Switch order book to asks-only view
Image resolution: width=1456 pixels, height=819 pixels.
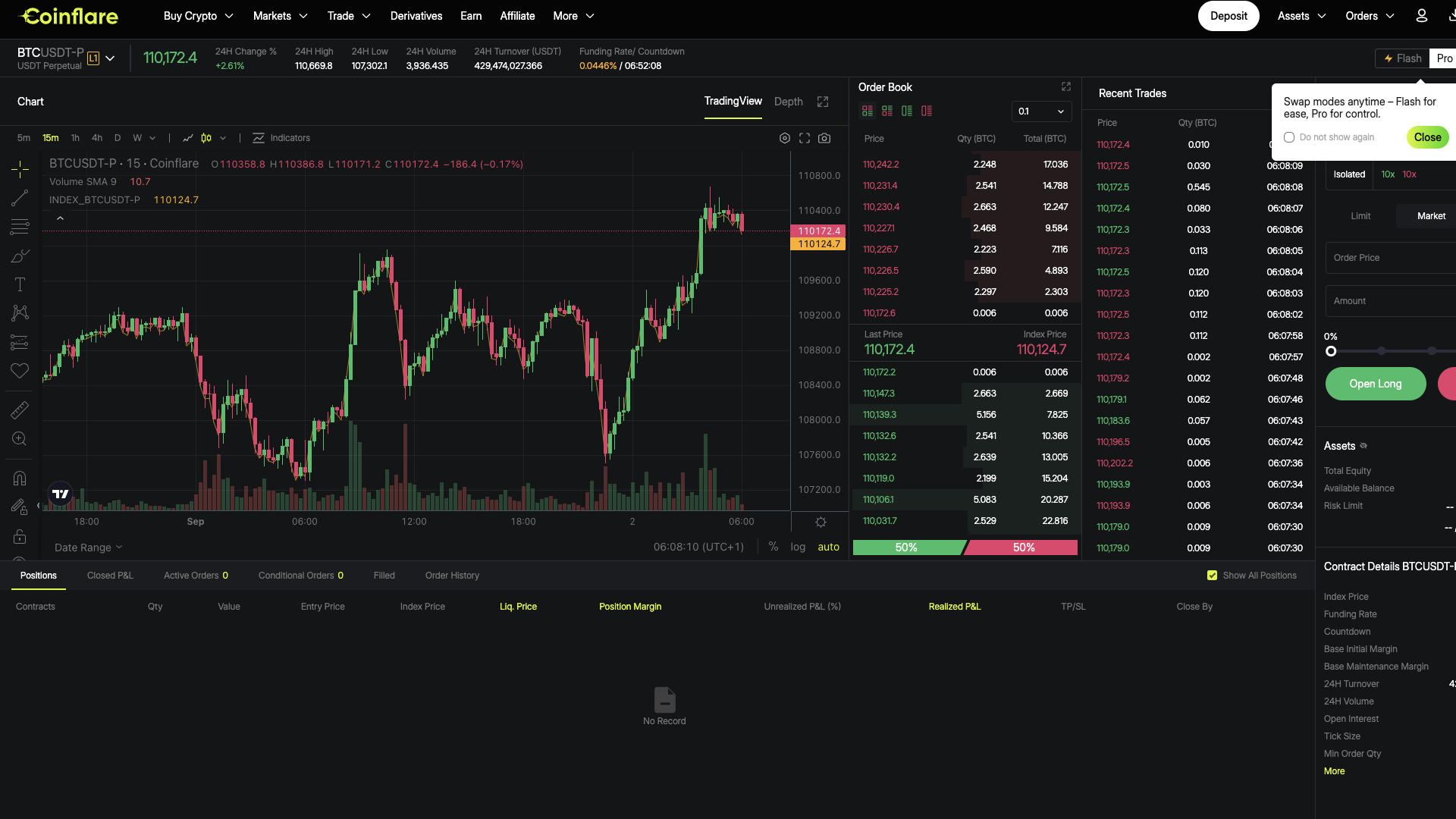(x=927, y=111)
